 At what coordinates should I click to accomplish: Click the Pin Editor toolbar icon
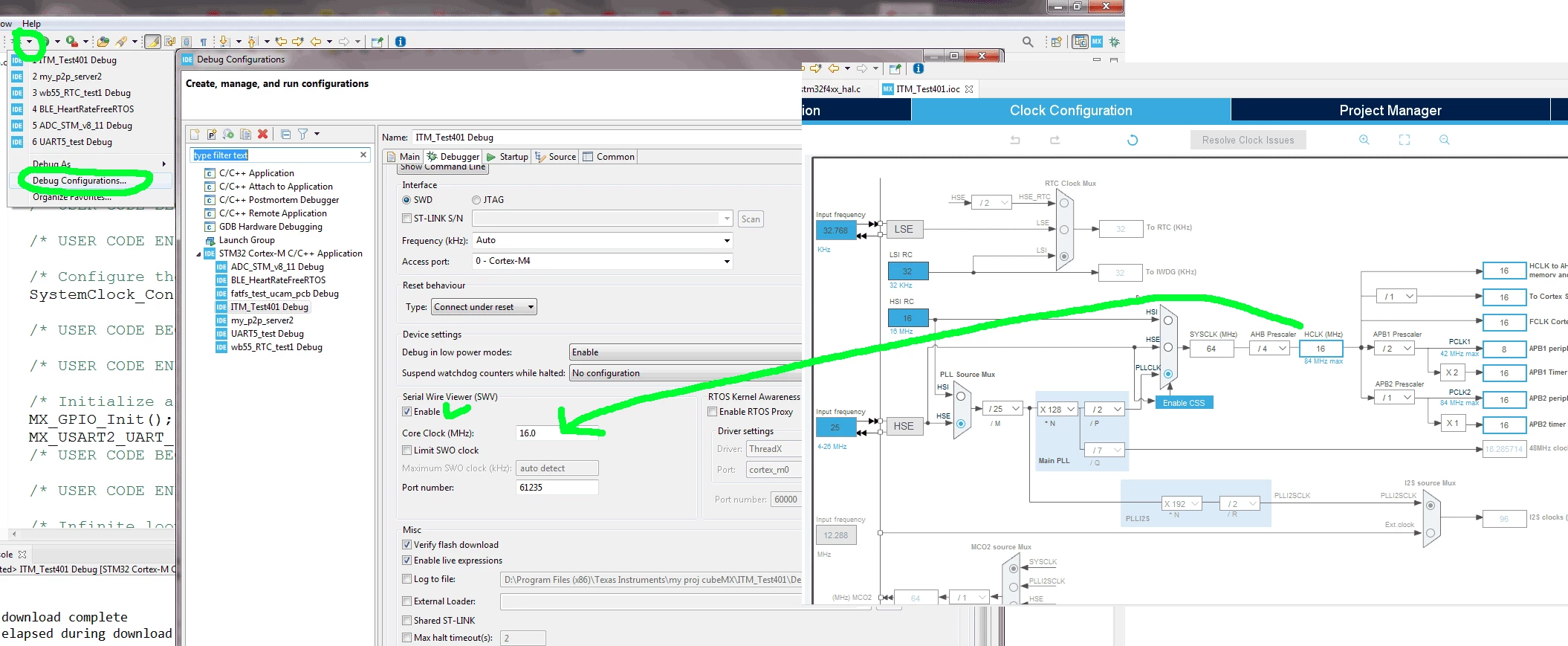coord(377,42)
